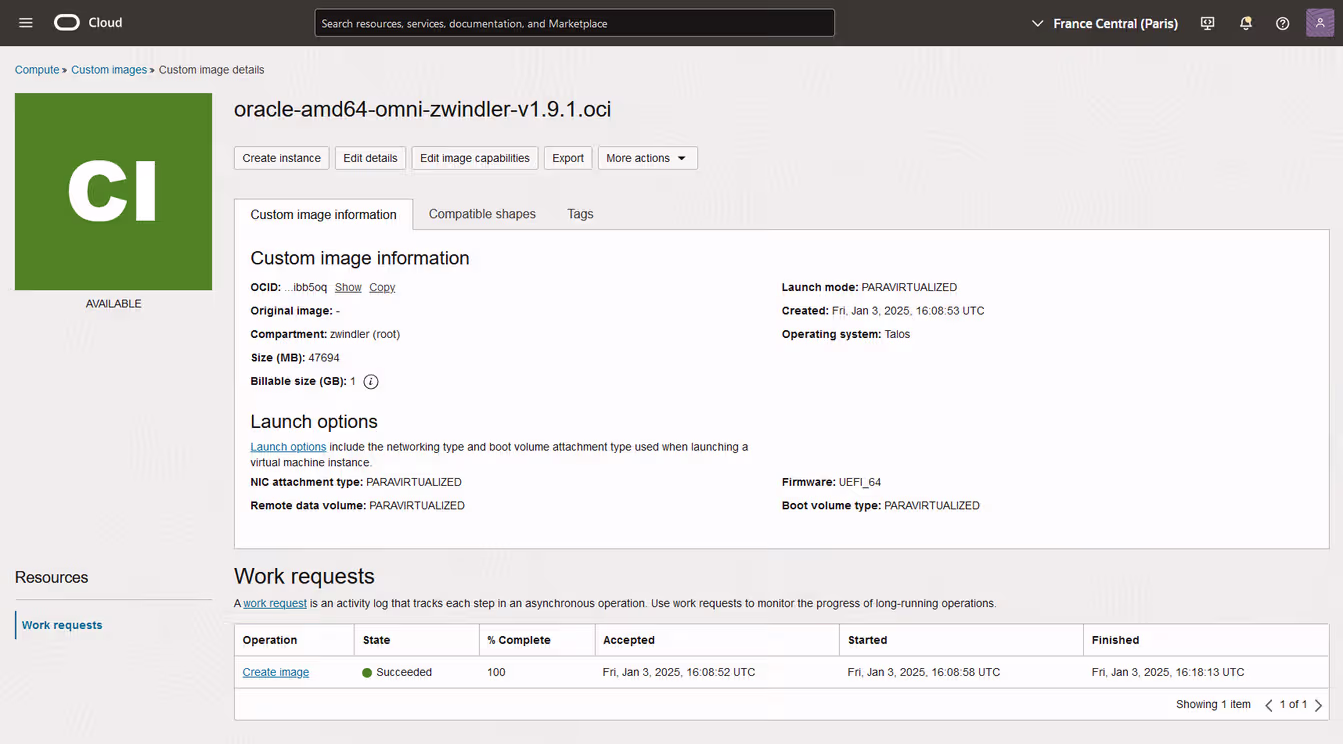Go to previous page of work requests

click(x=1269, y=705)
